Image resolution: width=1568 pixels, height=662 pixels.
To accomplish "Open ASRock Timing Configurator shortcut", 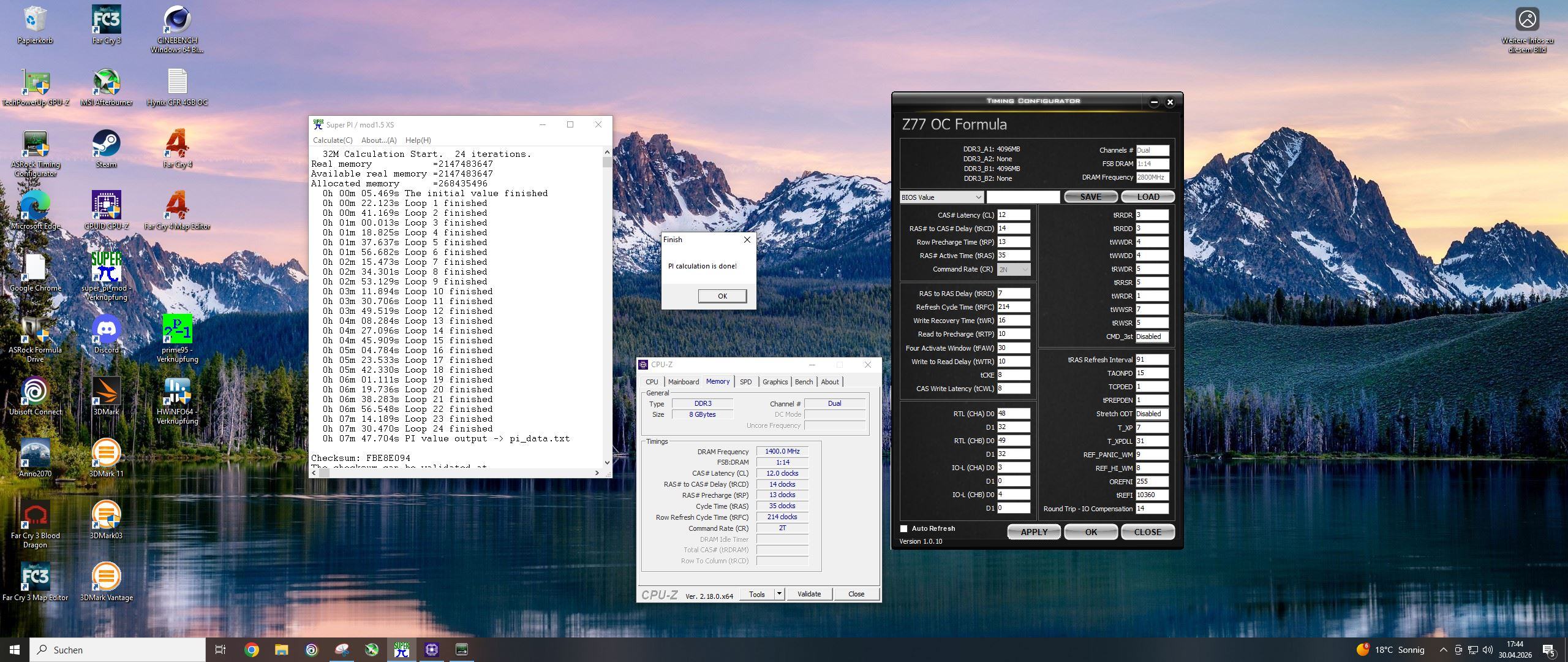I will [x=35, y=153].
